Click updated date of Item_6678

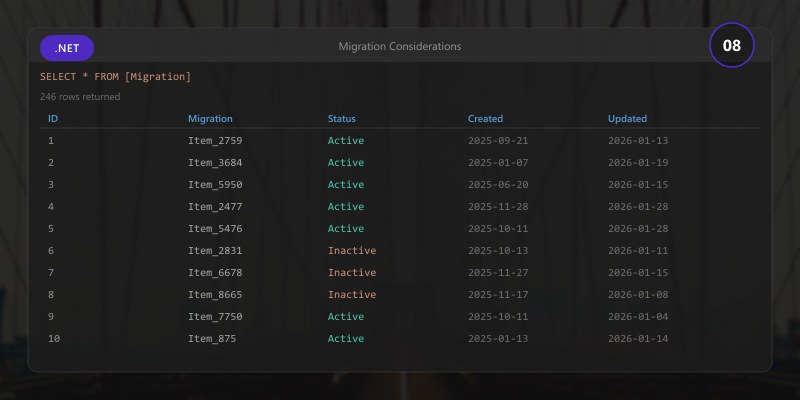tap(638, 272)
